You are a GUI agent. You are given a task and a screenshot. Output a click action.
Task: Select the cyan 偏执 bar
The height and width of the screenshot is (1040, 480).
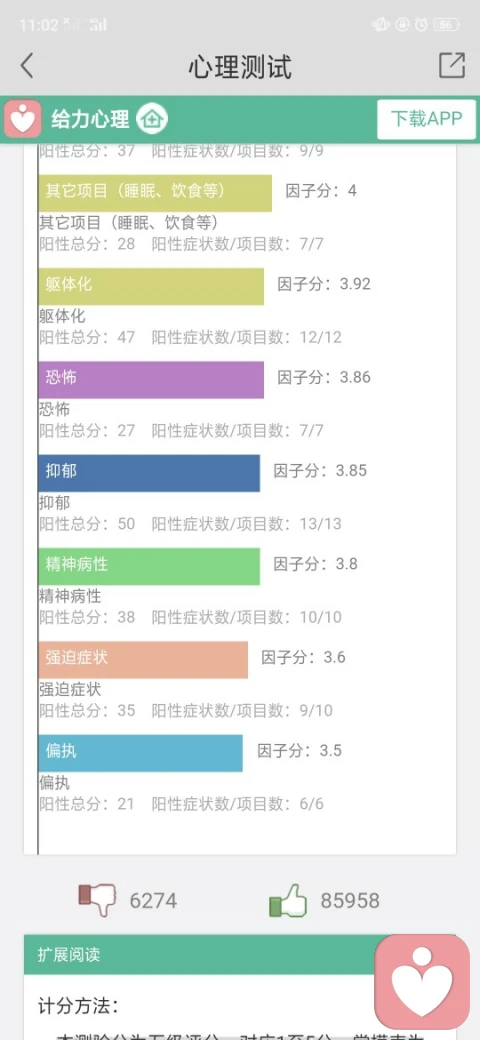click(x=141, y=753)
